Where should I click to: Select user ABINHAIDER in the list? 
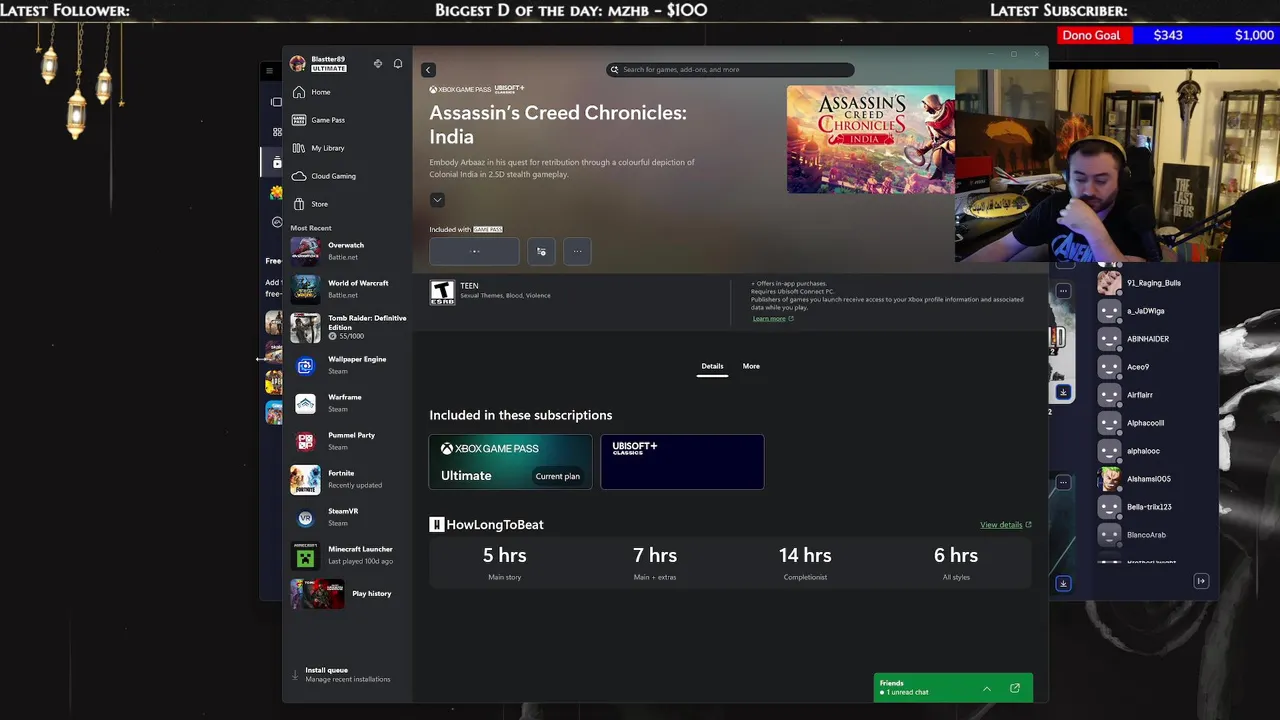[x=1148, y=339]
